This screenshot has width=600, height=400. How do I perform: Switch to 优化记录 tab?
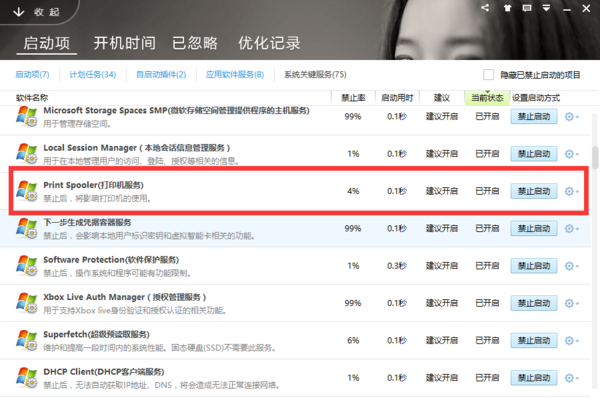click(269, 43)
